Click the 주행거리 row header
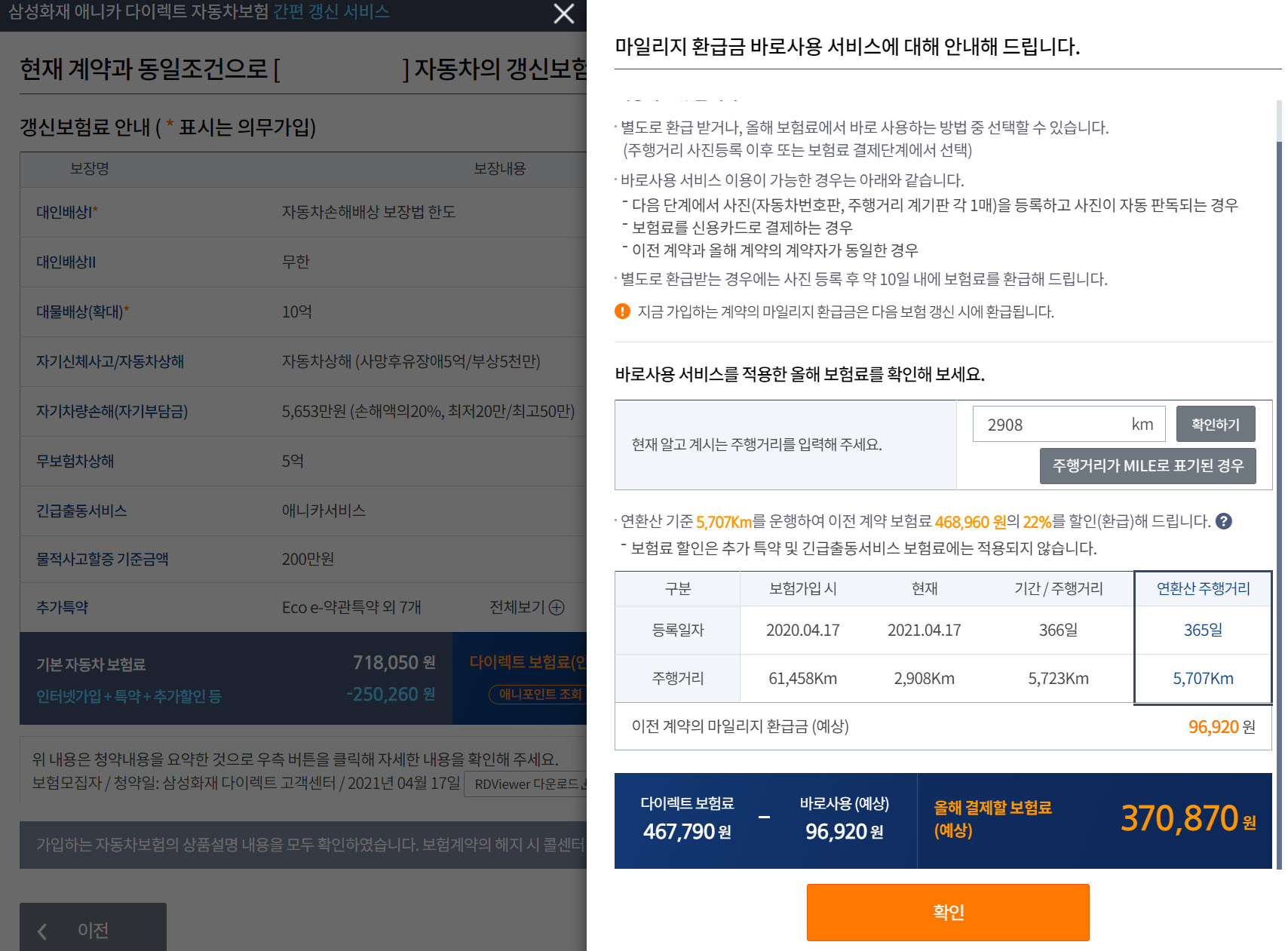Viewport: 1288px width, 951px height. [x=677, y=678]
